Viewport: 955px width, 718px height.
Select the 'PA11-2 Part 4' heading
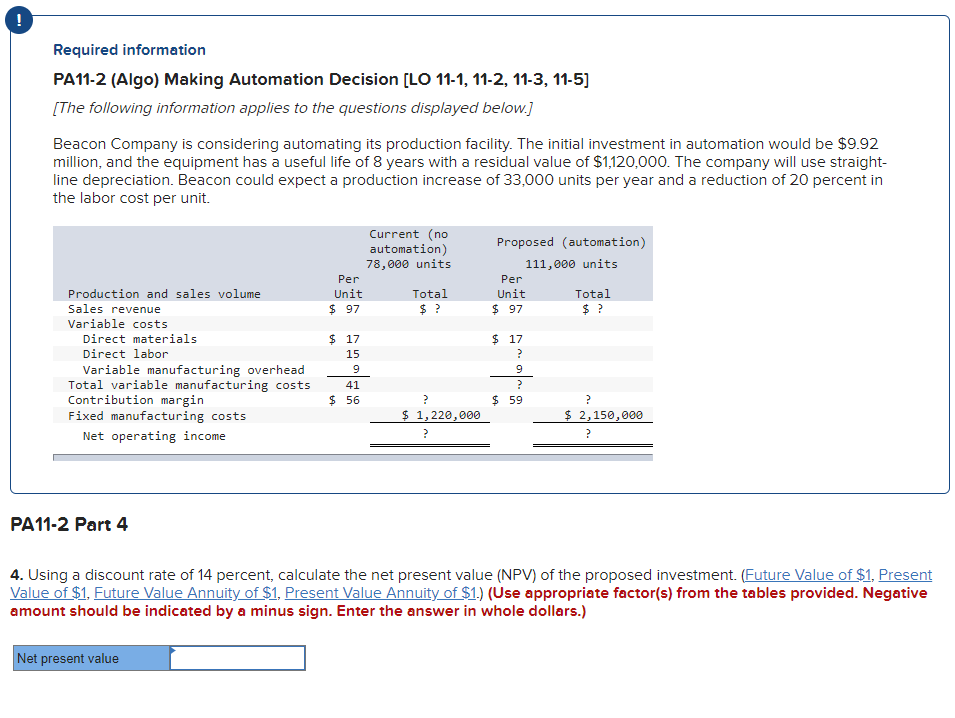coord(69,524)
